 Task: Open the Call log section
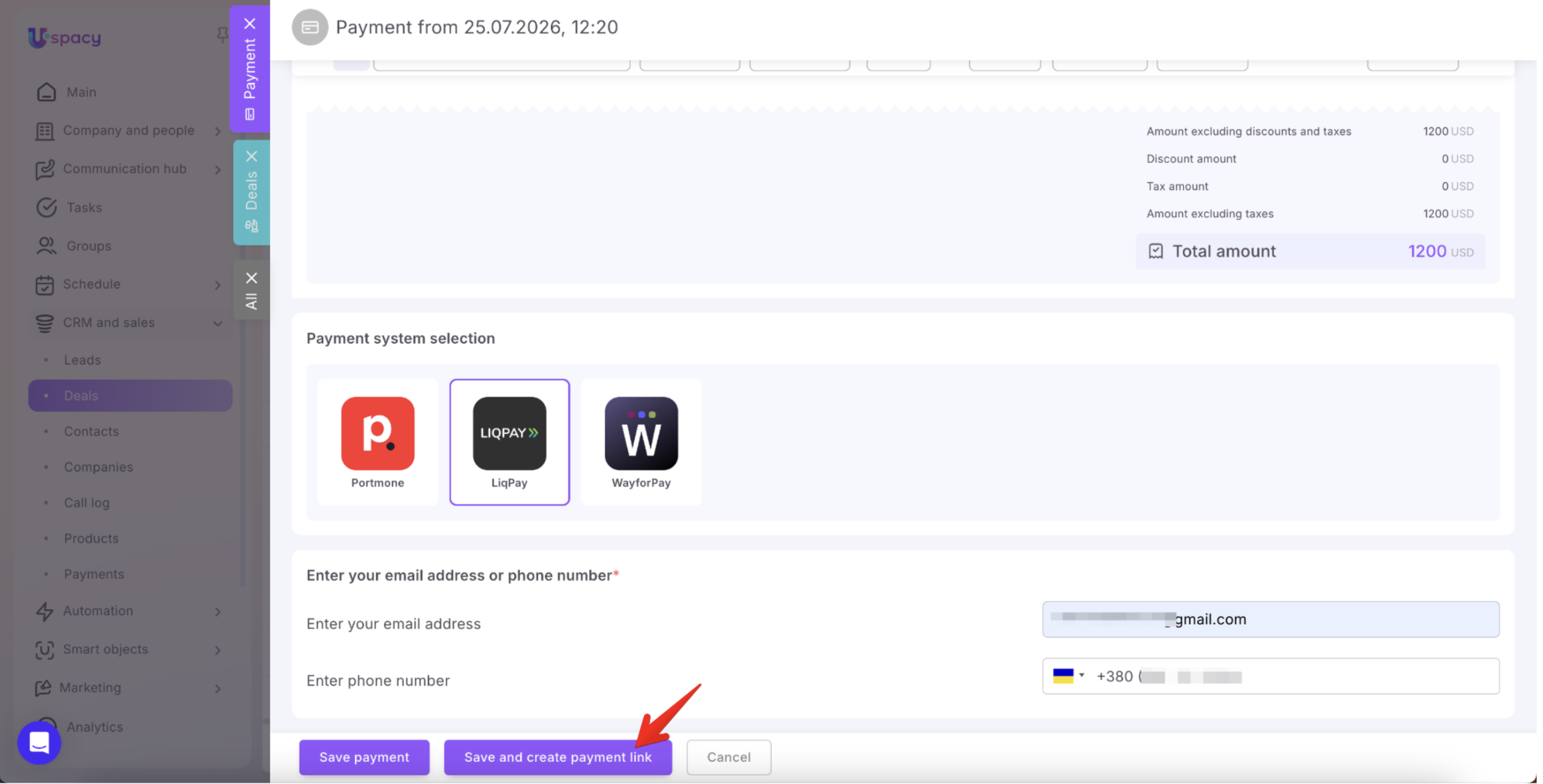[86, 503]
